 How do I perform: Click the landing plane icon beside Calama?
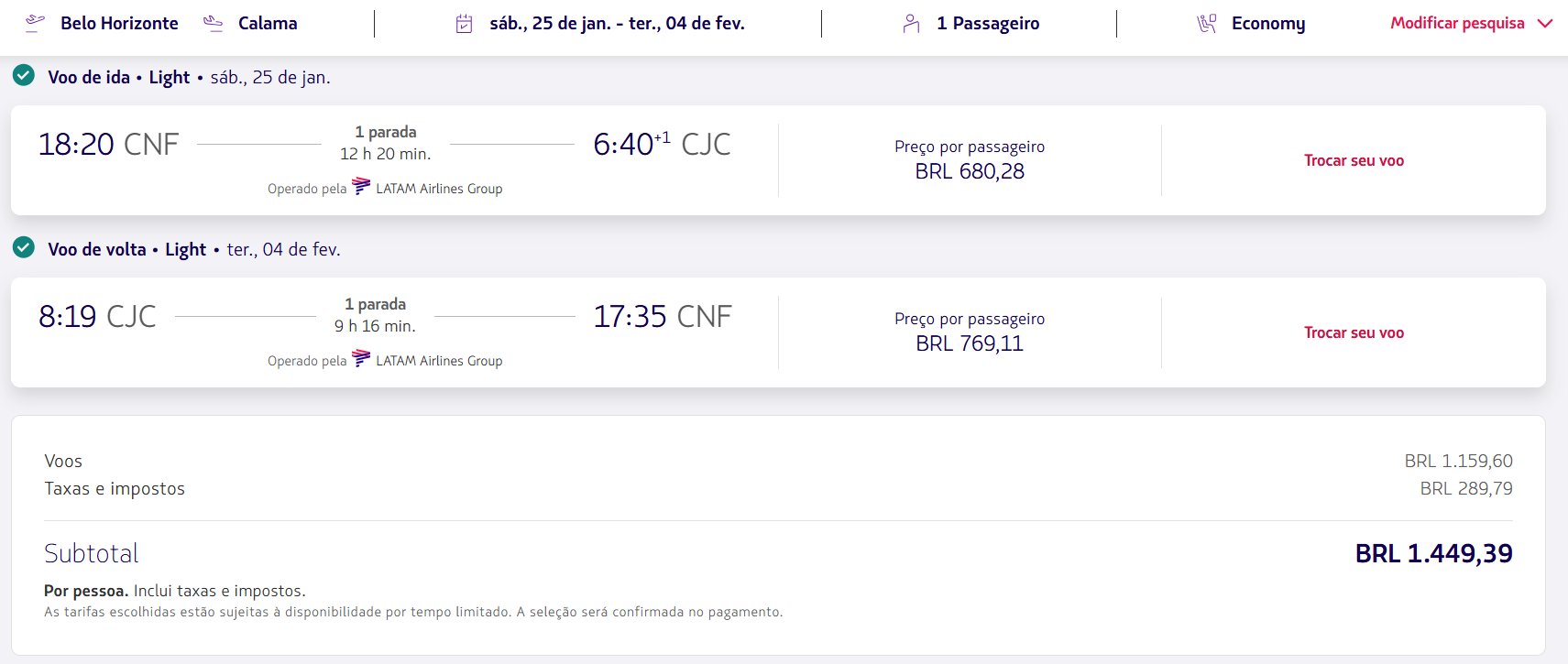pyautogui.click(x=214, y=23)
